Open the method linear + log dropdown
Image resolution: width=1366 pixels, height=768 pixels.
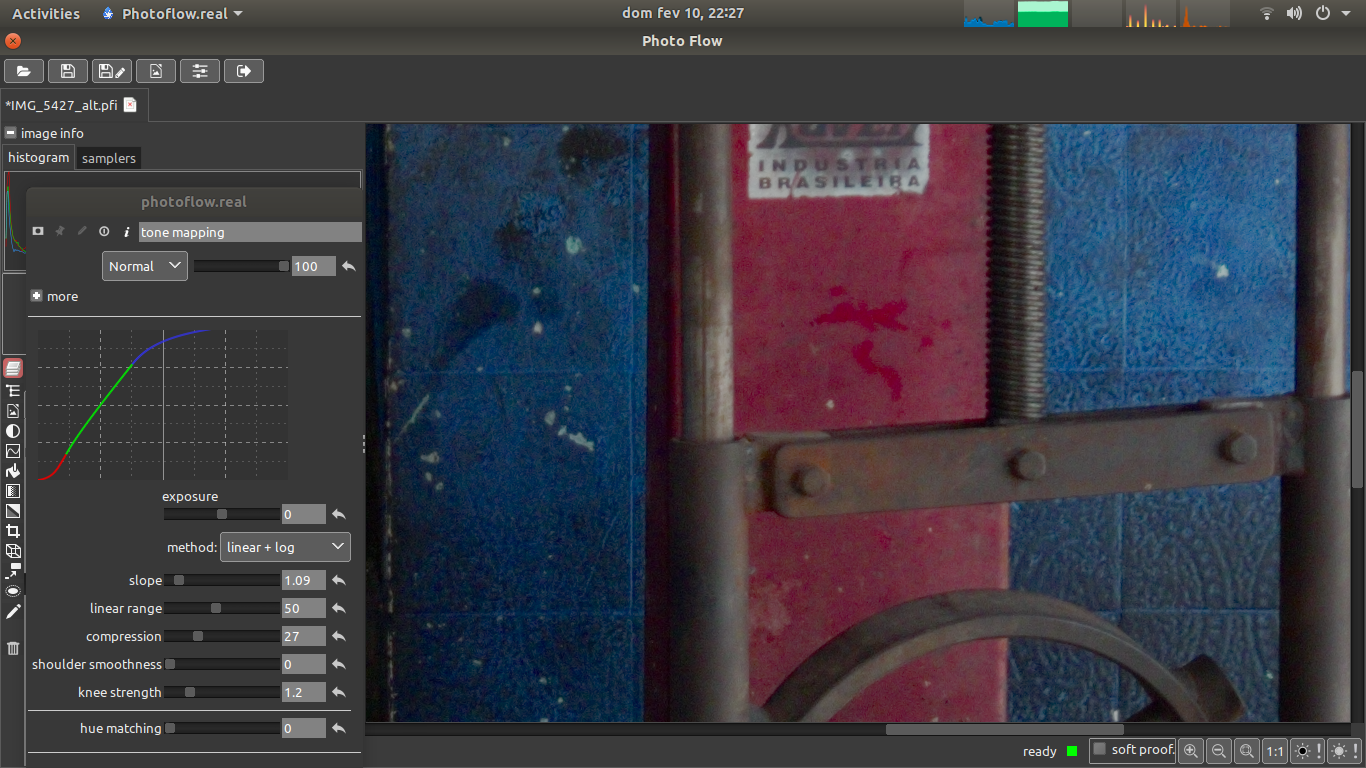pos(285,547)
